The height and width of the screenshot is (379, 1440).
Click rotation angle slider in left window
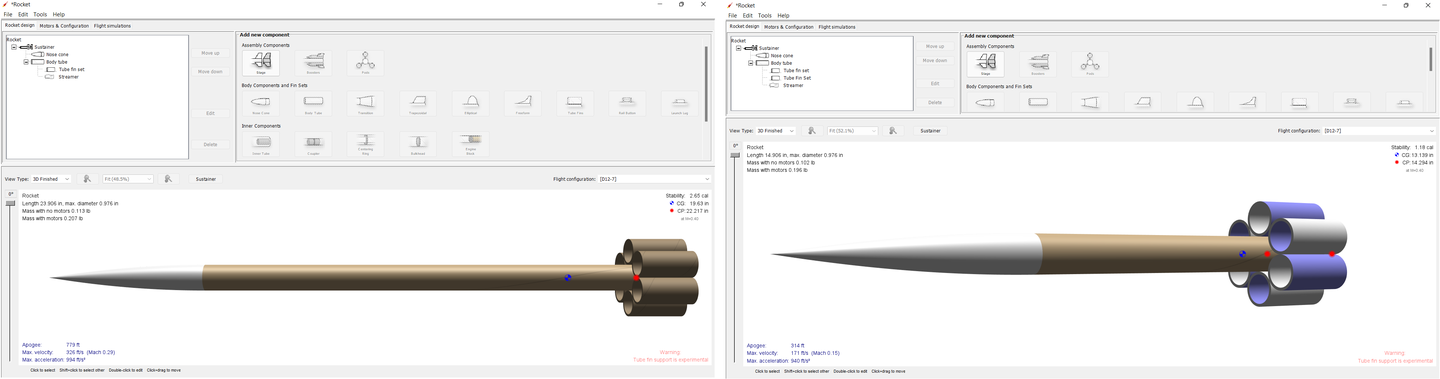click(11, 204)
